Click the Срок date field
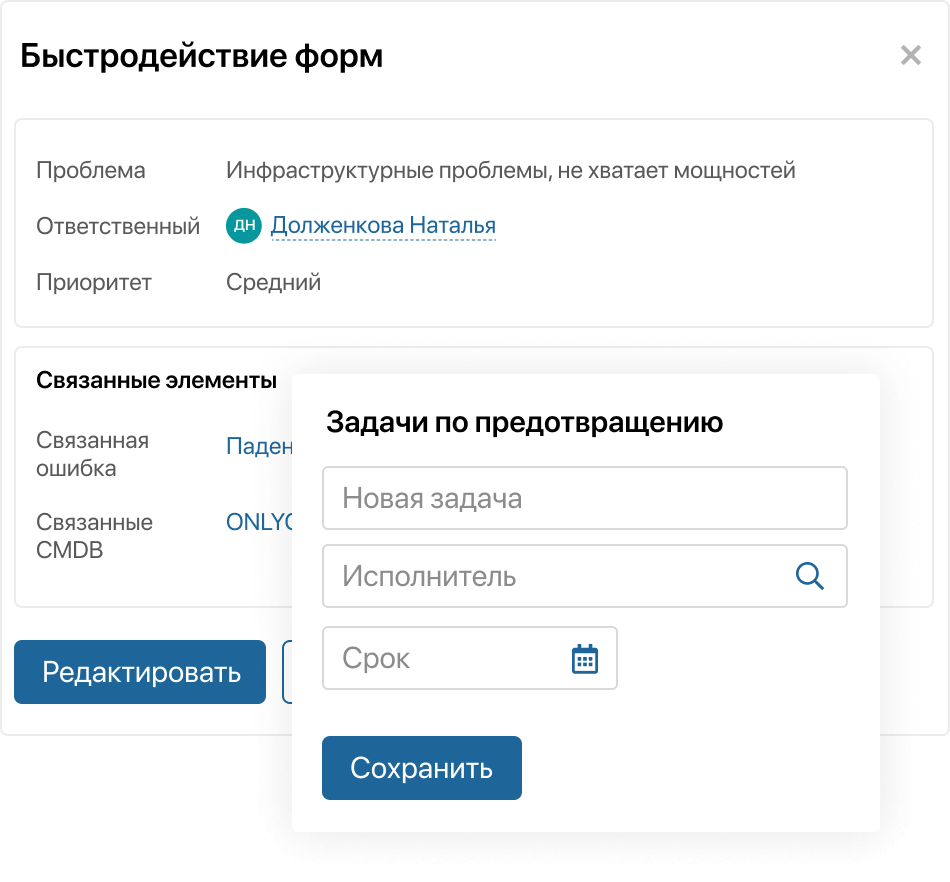950x882 pixels. coord(470,658)
